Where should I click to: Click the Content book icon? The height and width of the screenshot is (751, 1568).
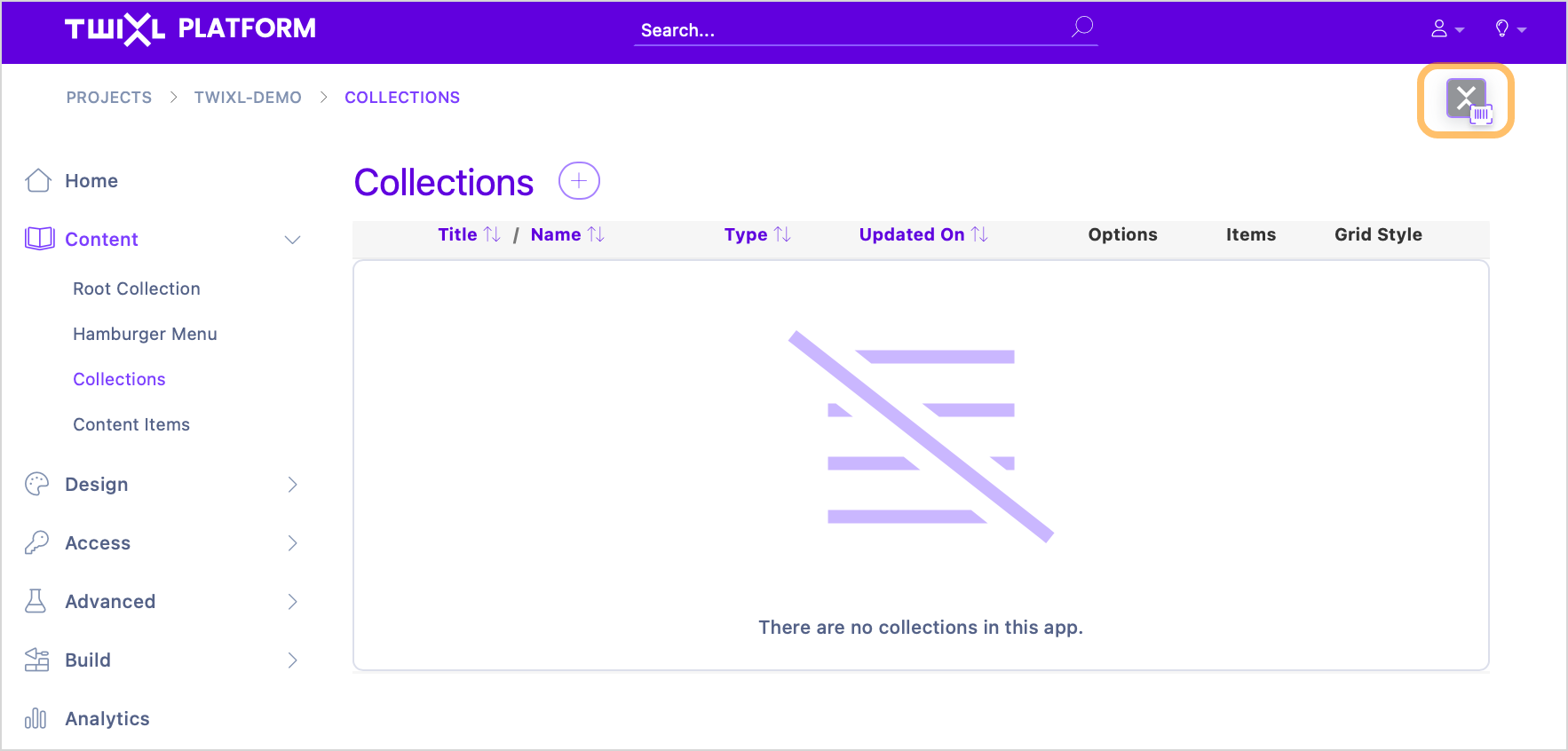point(40,239)
